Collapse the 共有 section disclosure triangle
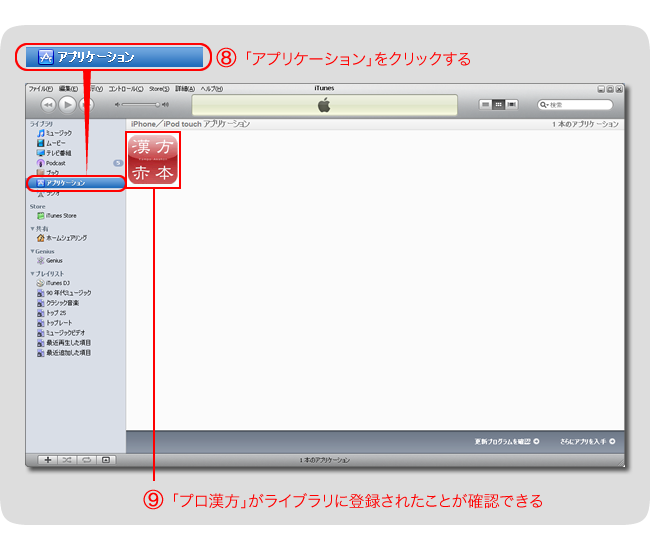 tap(32, 228)
